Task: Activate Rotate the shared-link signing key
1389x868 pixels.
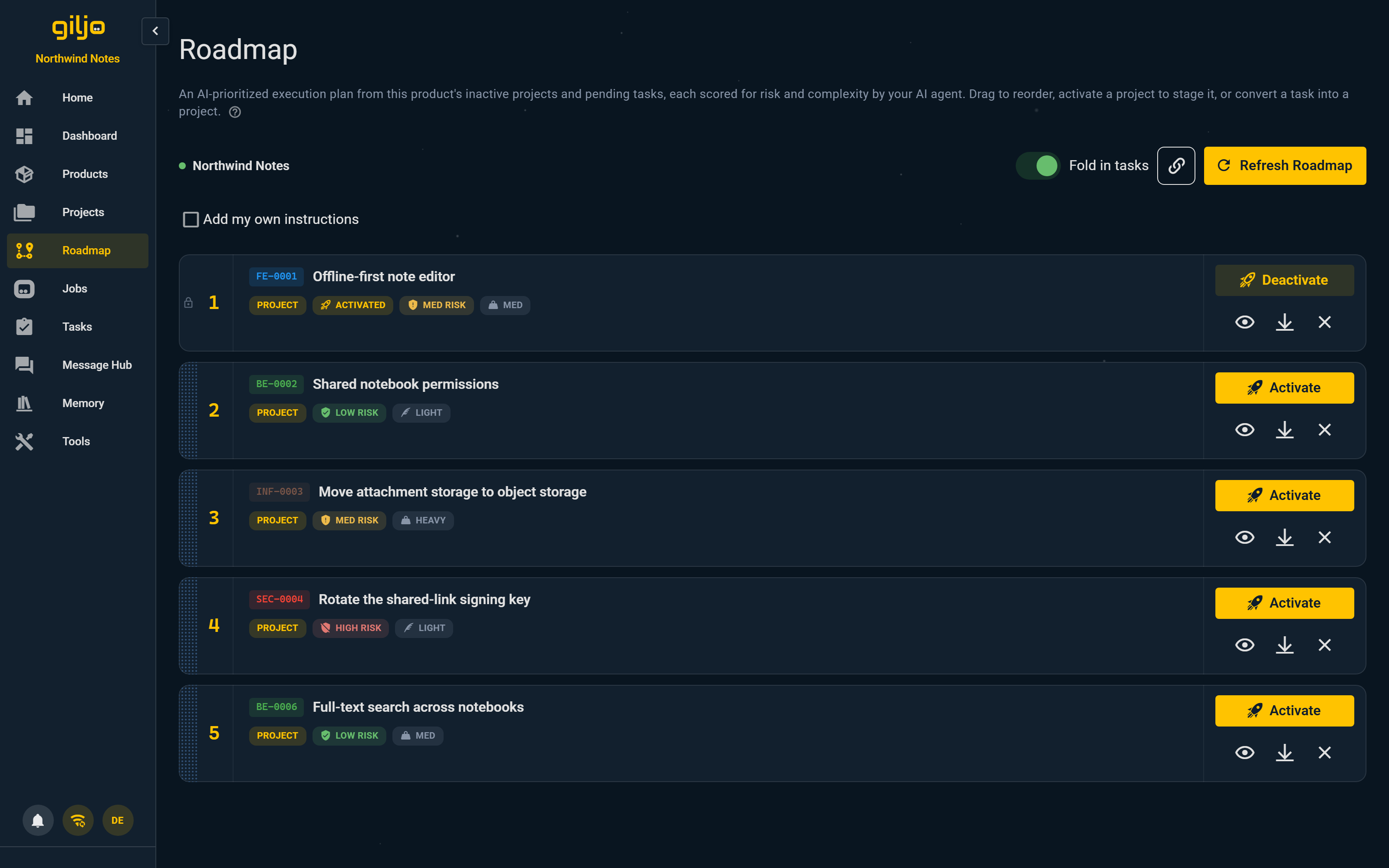Action: (x=1284, y=603)
